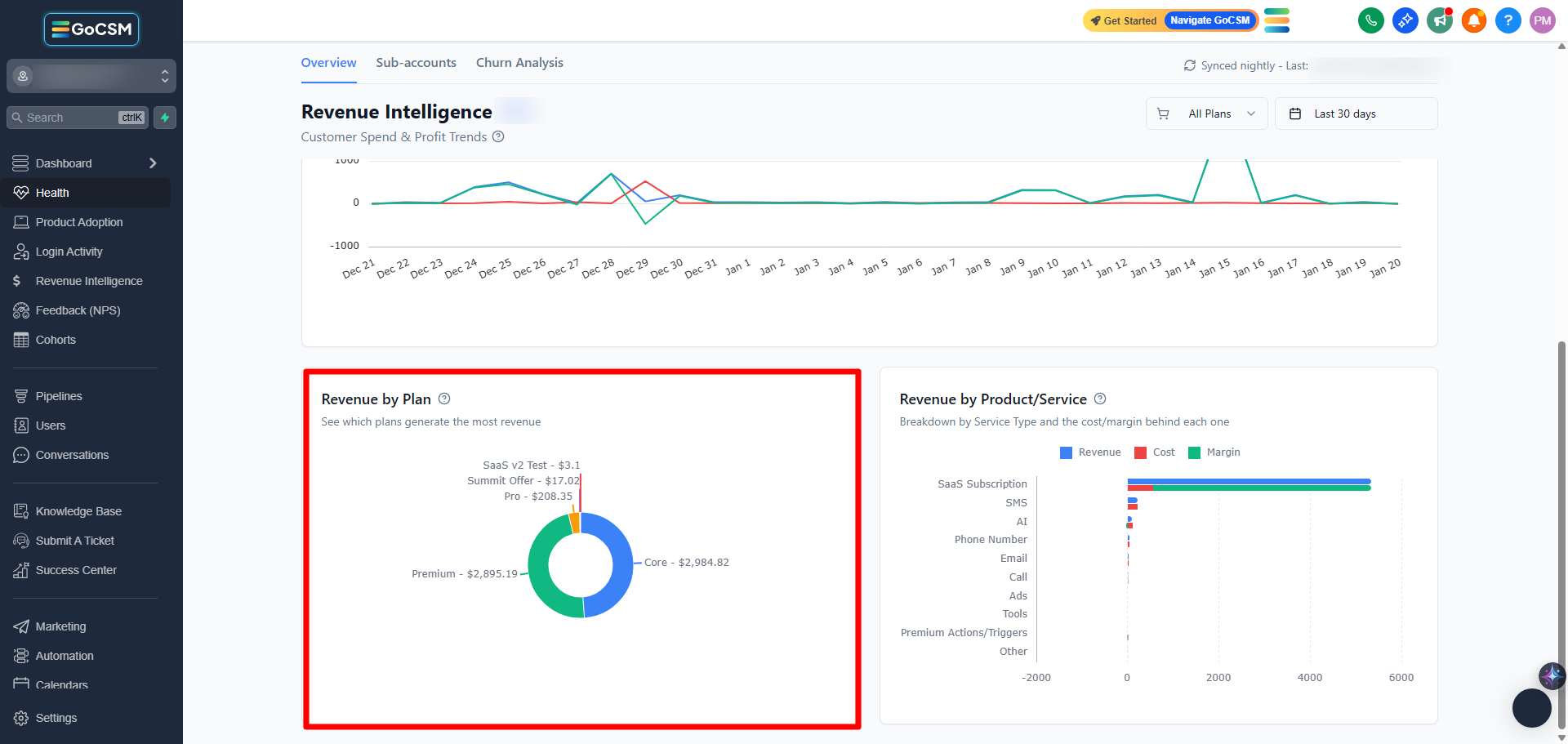The width and height of the screenshot is (1568, 744).
Task: Switch to the Churn Analysis tab
Action: pos(519,63)
